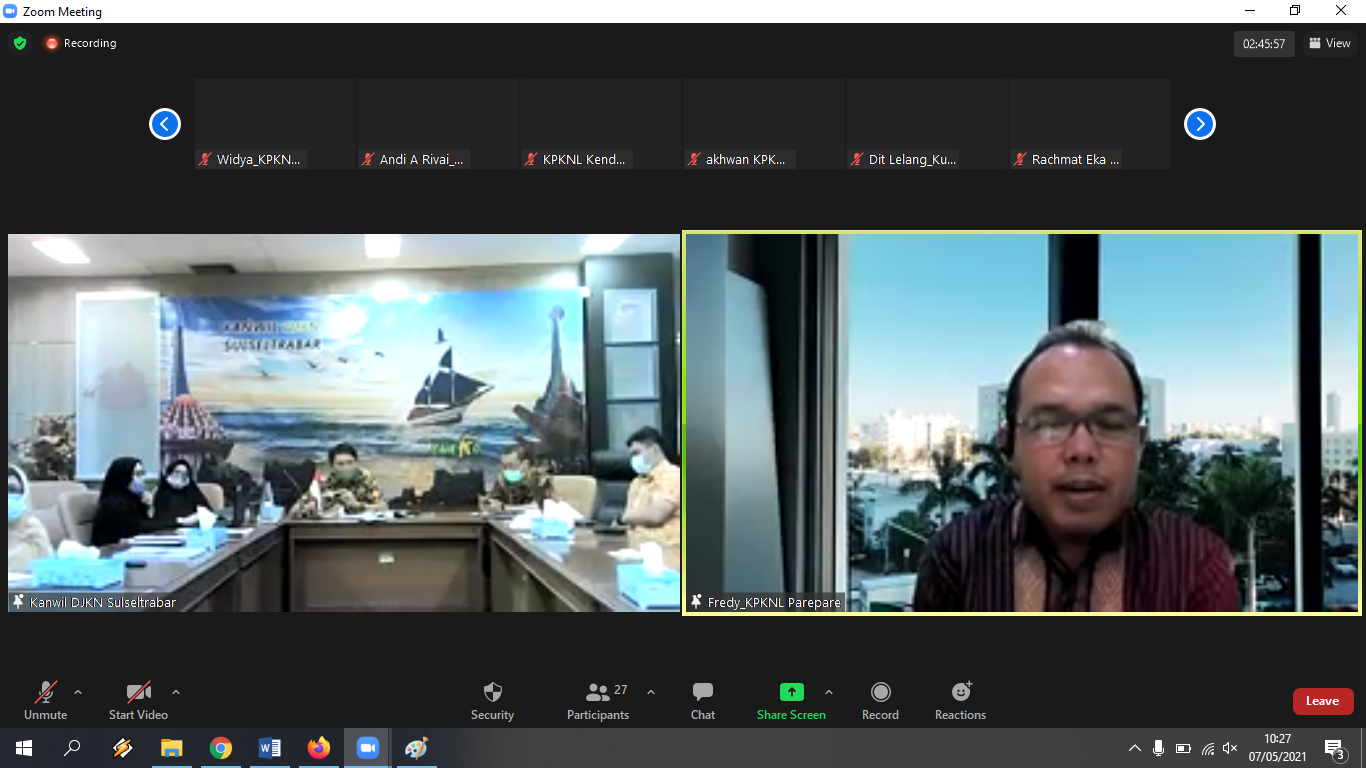This screenshot has width=1366, height=768.
Task: Expand Share Screen options arrow
Action: point(828,692)
